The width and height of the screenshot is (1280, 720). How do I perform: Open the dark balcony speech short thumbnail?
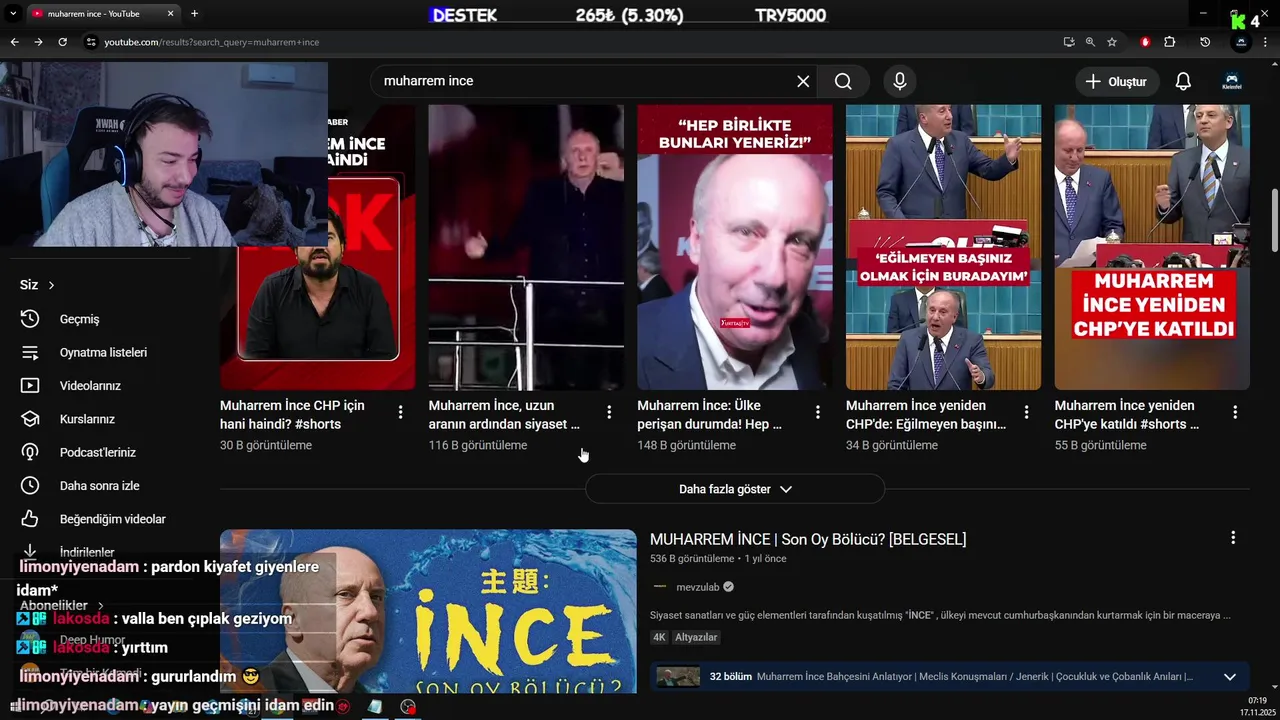[526, 247]
